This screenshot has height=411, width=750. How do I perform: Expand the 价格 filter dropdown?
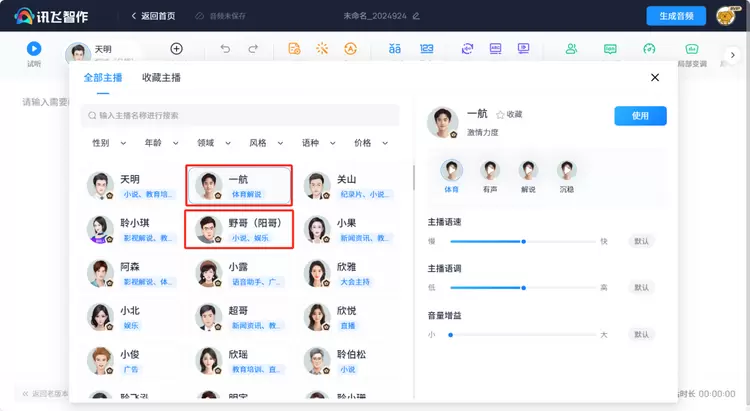(x=367, y=143)
